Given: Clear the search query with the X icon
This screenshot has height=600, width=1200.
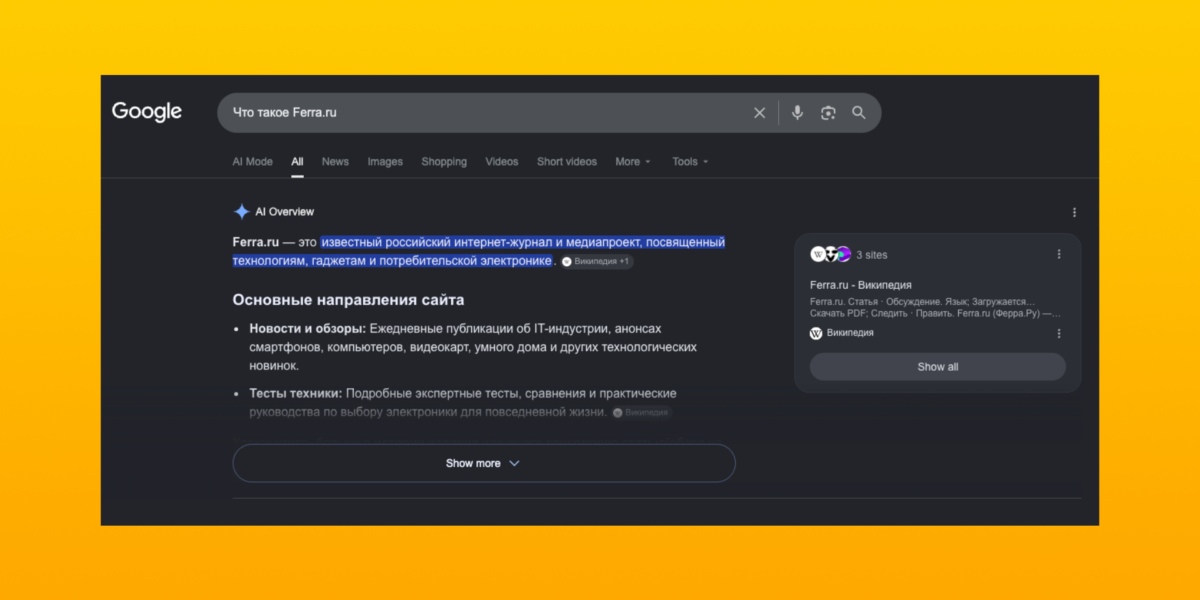Looking at the screenshot, I should 760,113.
